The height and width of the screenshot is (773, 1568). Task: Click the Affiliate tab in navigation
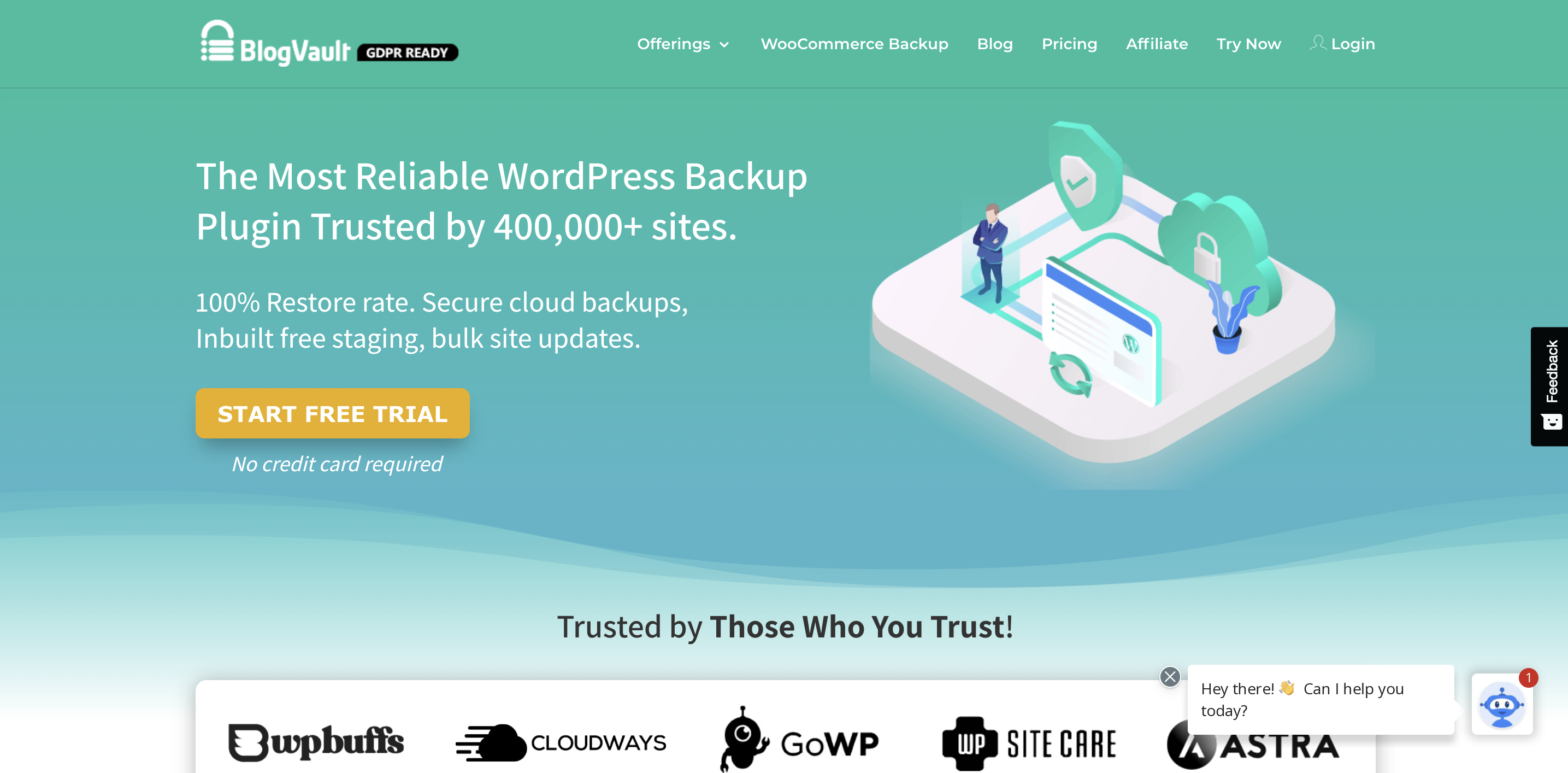pyautogui.click(x=1155, y=43)
